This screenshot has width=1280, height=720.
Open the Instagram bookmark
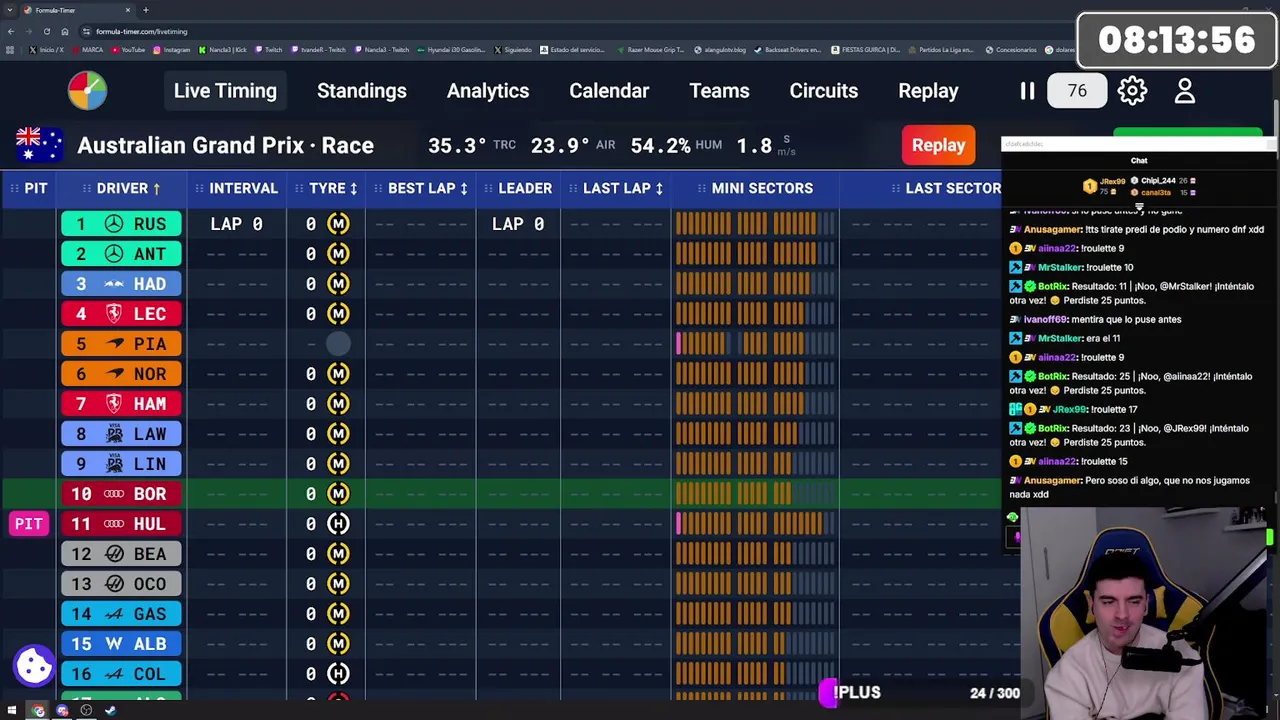[x=172, y=50]
